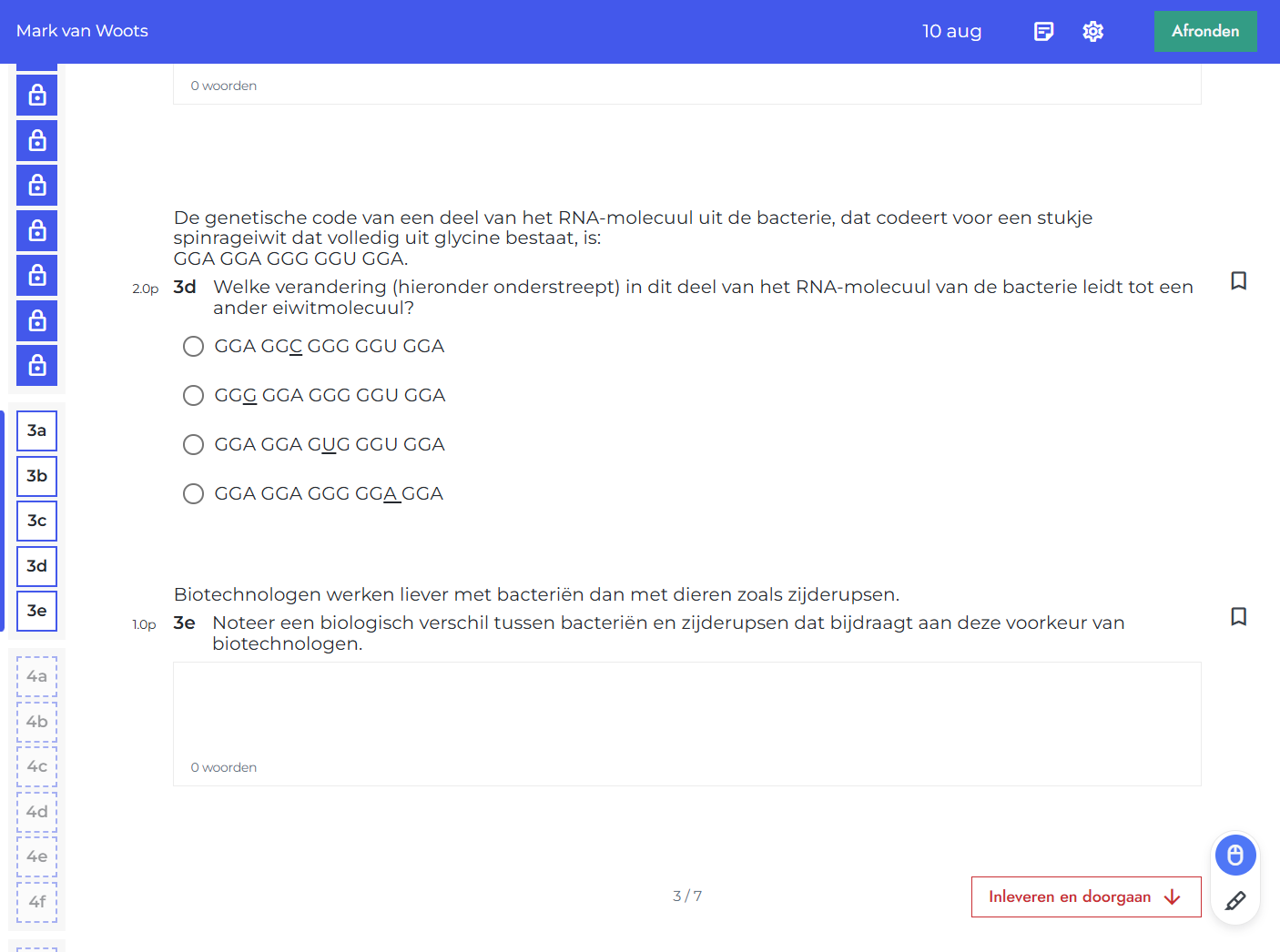Viewport: 1280px width, 952px height.
Task: Go to question 3c in sidebar
Action: click(37, 521)
